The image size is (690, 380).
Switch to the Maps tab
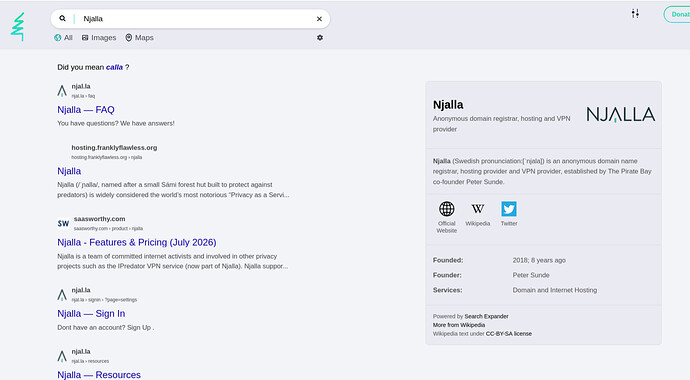pyautogui.click(x=139, y=38)
